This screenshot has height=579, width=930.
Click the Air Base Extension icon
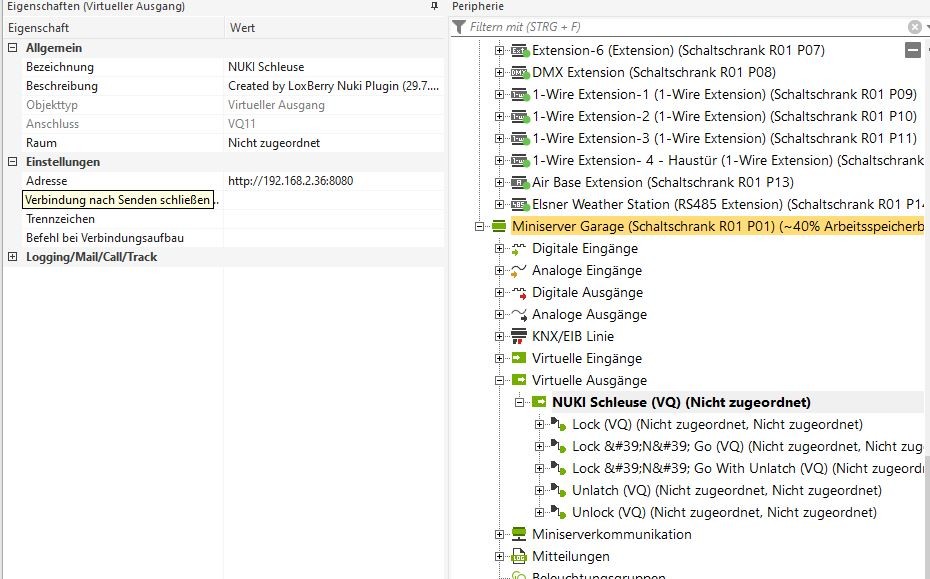[x=520, y=182]
